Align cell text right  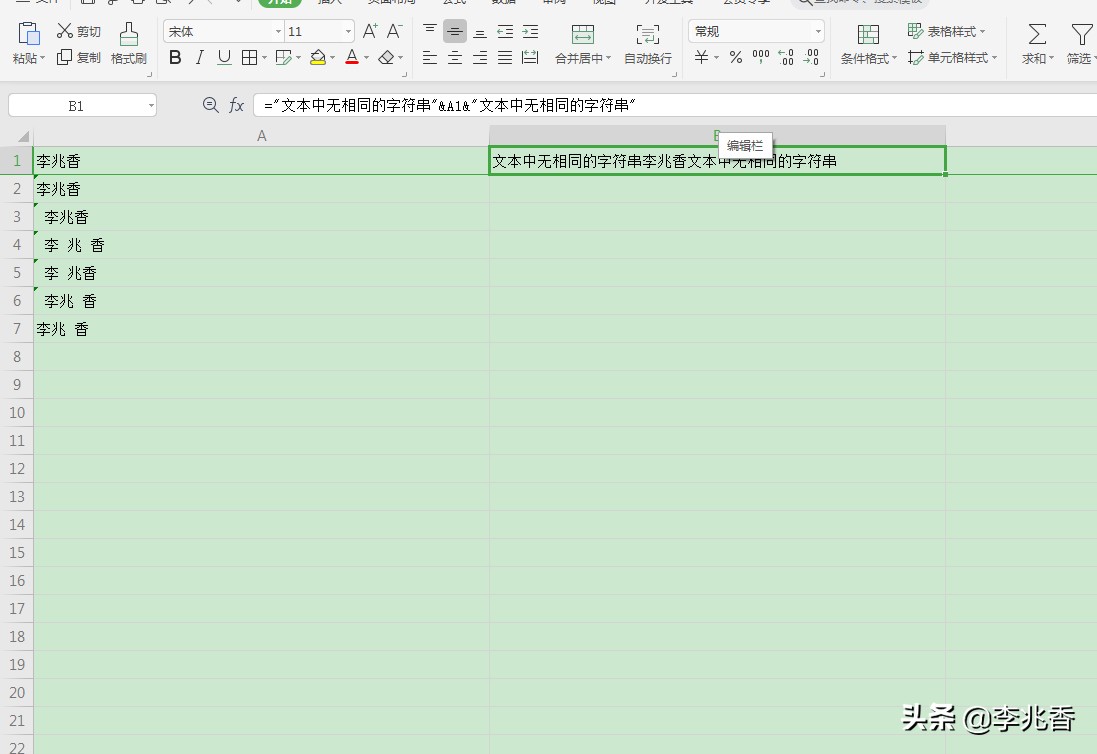pyautogui.click(x=480, y=57)
